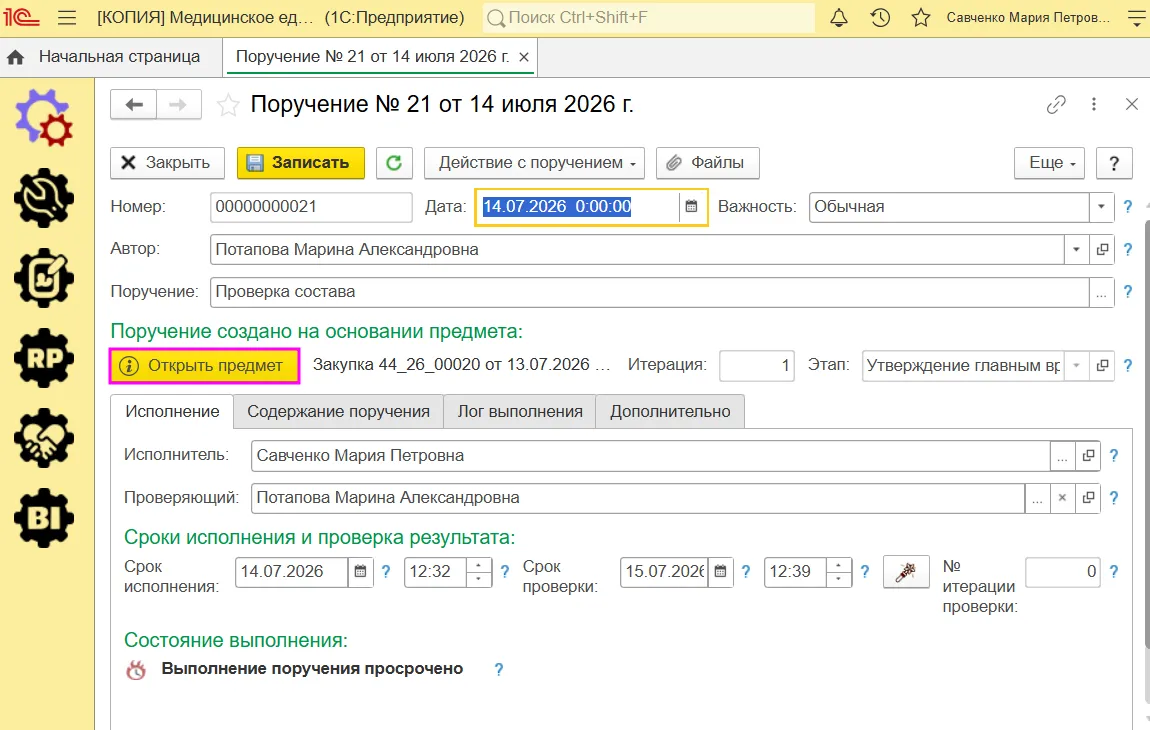Open the blue and red gears section
The image size is (1150, 730).
pos(44,117)
